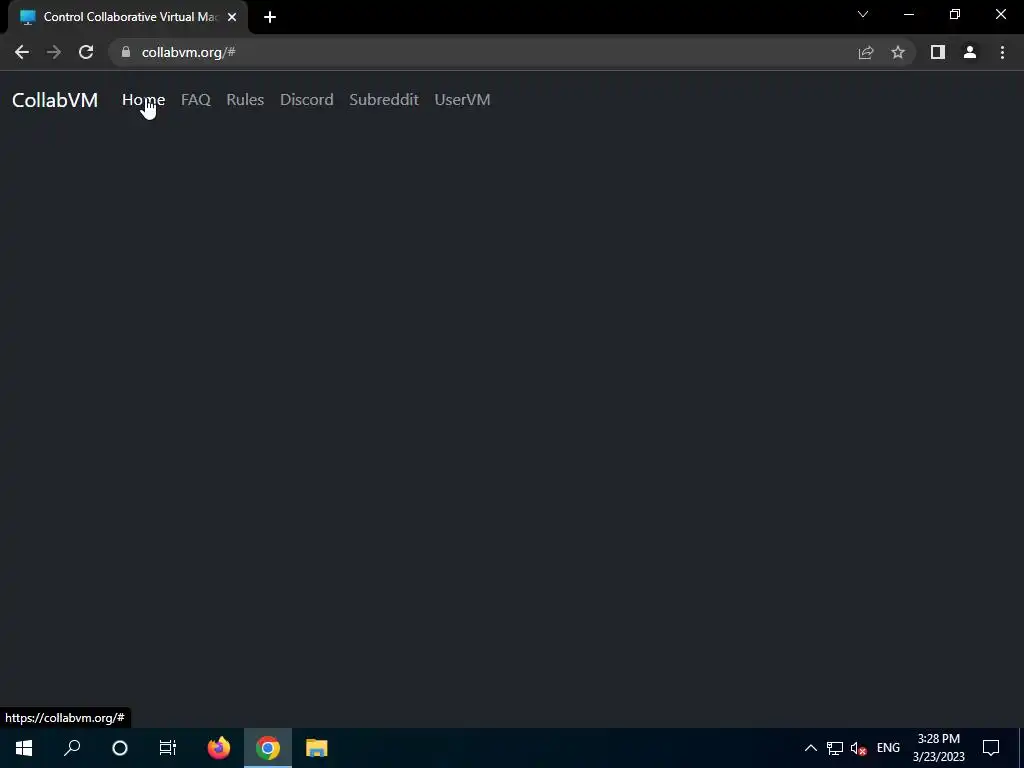This screenshot has width=1024, height=768.
Task: Open the FAQ nav link
Action: (195, 99)
